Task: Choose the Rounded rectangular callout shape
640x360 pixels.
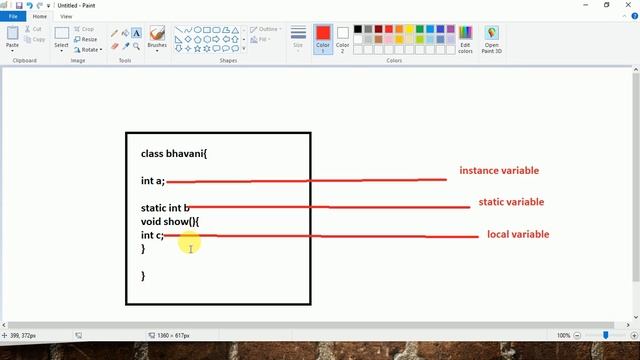Action: [216, 49]
